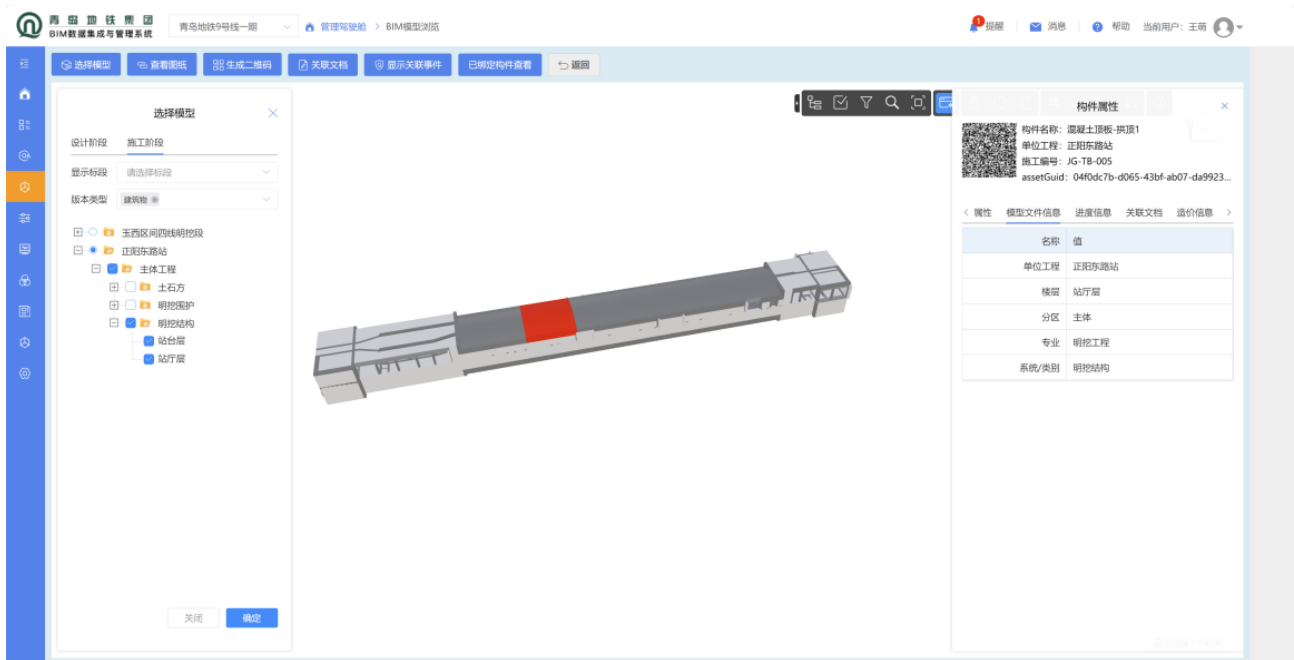Check the 土石方 checkbox
This screenshot has width=1294, height=660.
tap(131, 287)
